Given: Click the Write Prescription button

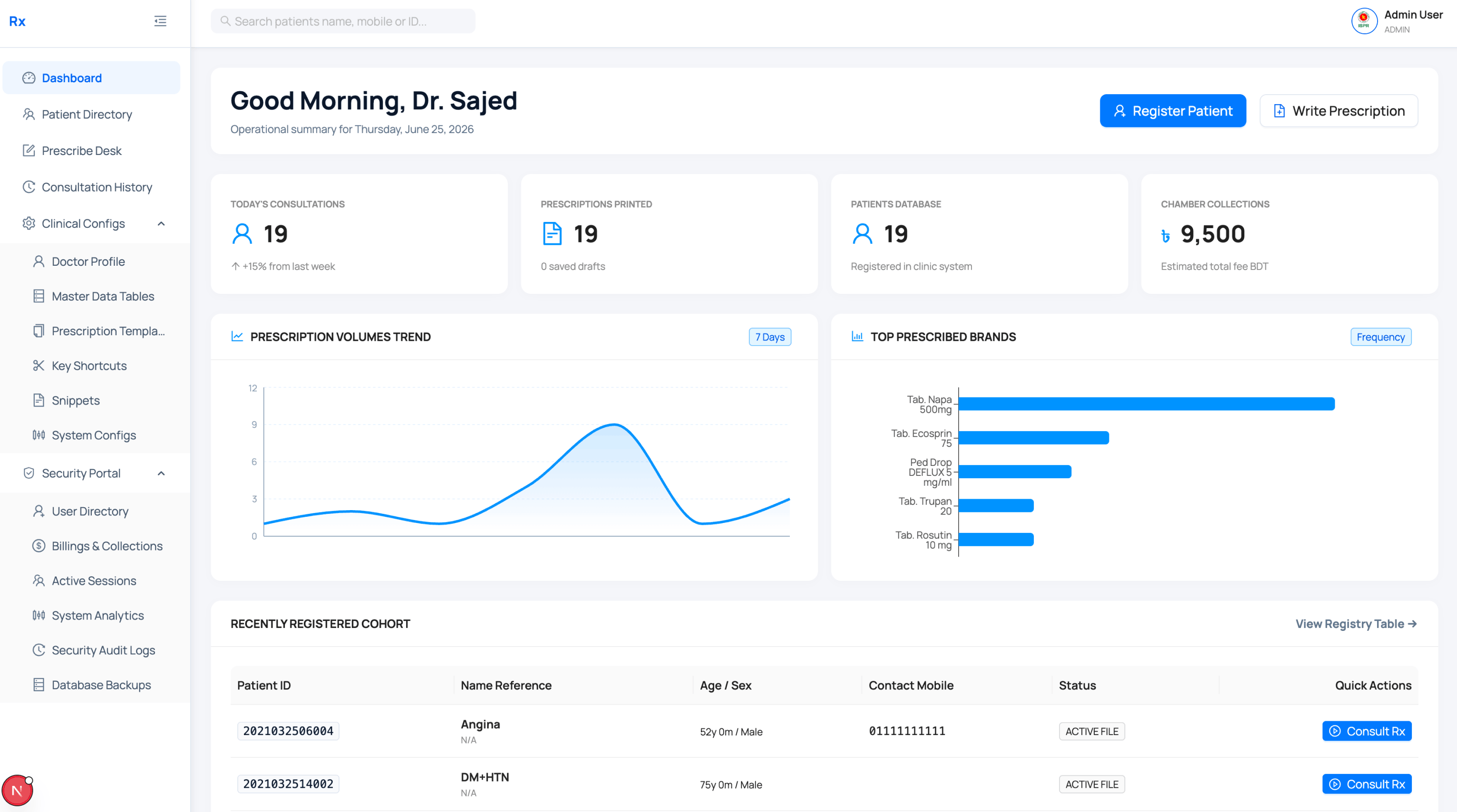Looking at the screenshot, I should coord(1338,111).
